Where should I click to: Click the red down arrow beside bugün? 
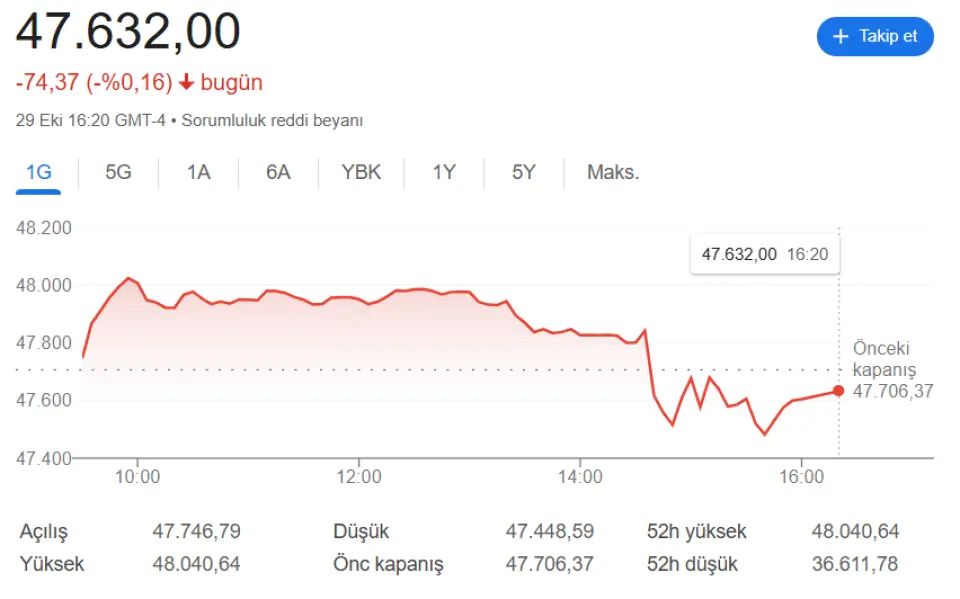coord(186,82)
